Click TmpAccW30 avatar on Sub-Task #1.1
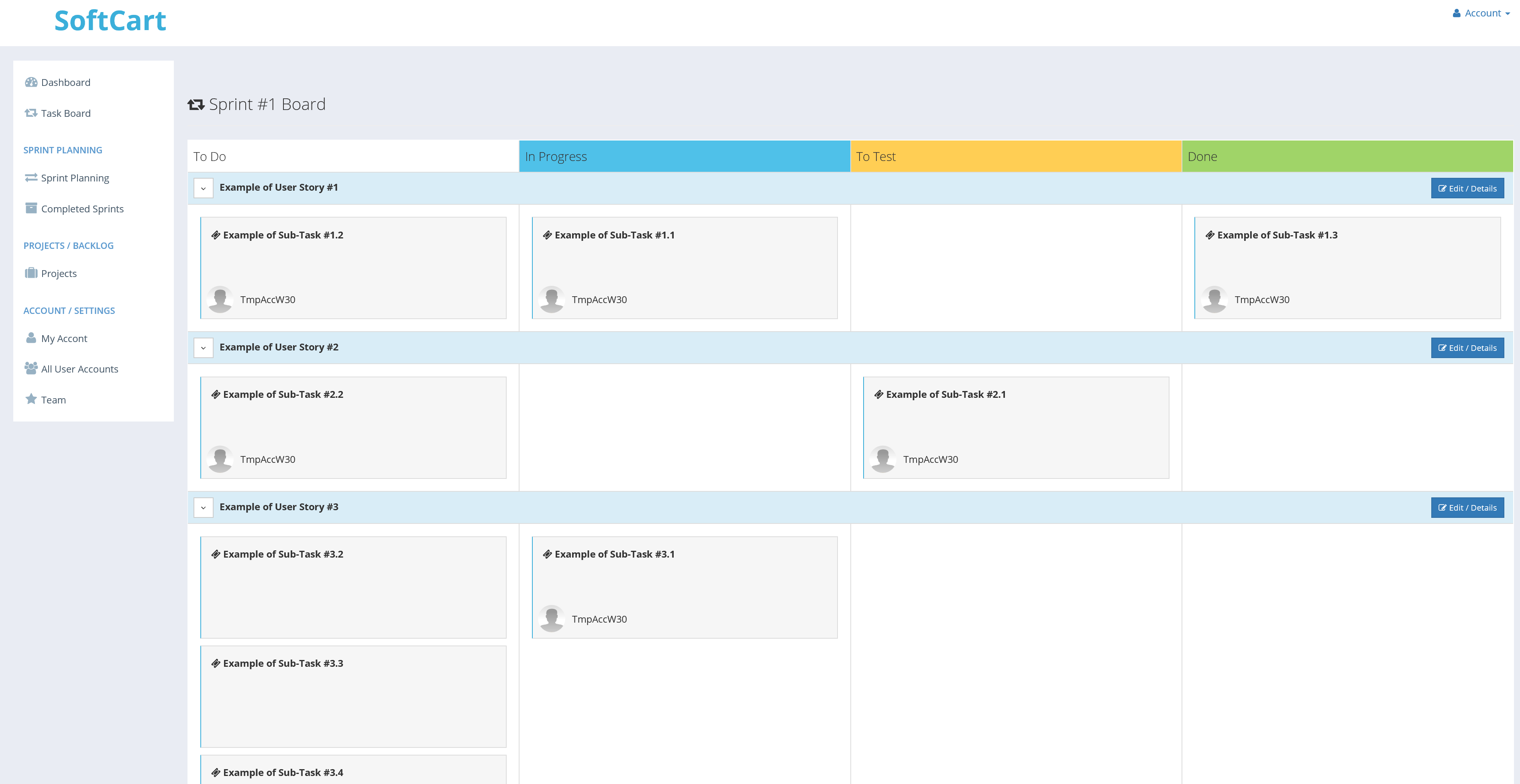 [x=552, y=298]
